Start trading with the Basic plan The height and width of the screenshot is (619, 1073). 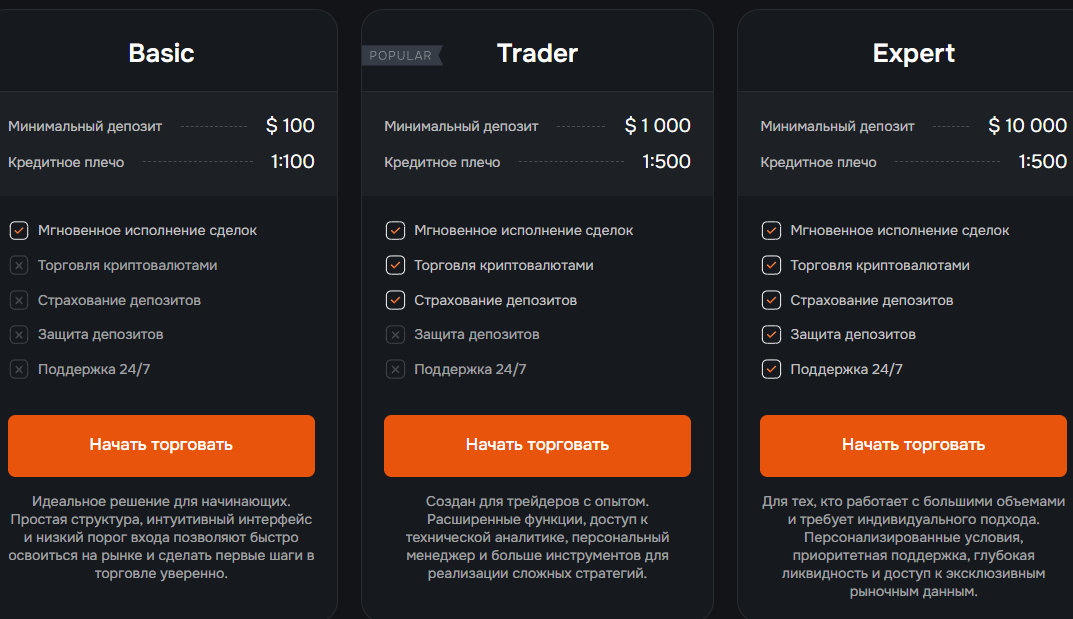pyautogui.click(x=161, y=445)
